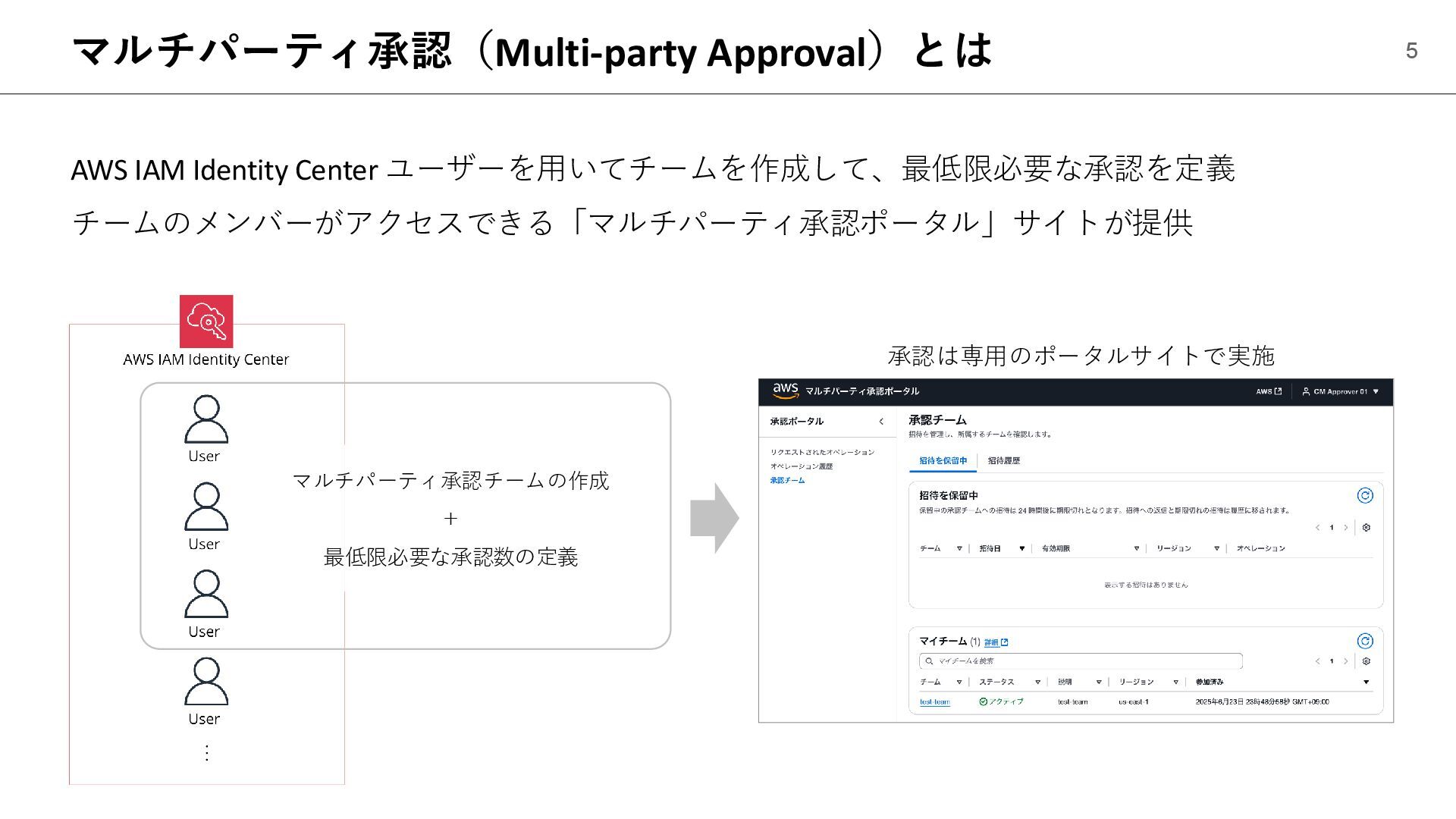Viewport: 1456px width, 819px height.
Task: Refresh the 招待を保留中 table
Action: coord(1365,495)
